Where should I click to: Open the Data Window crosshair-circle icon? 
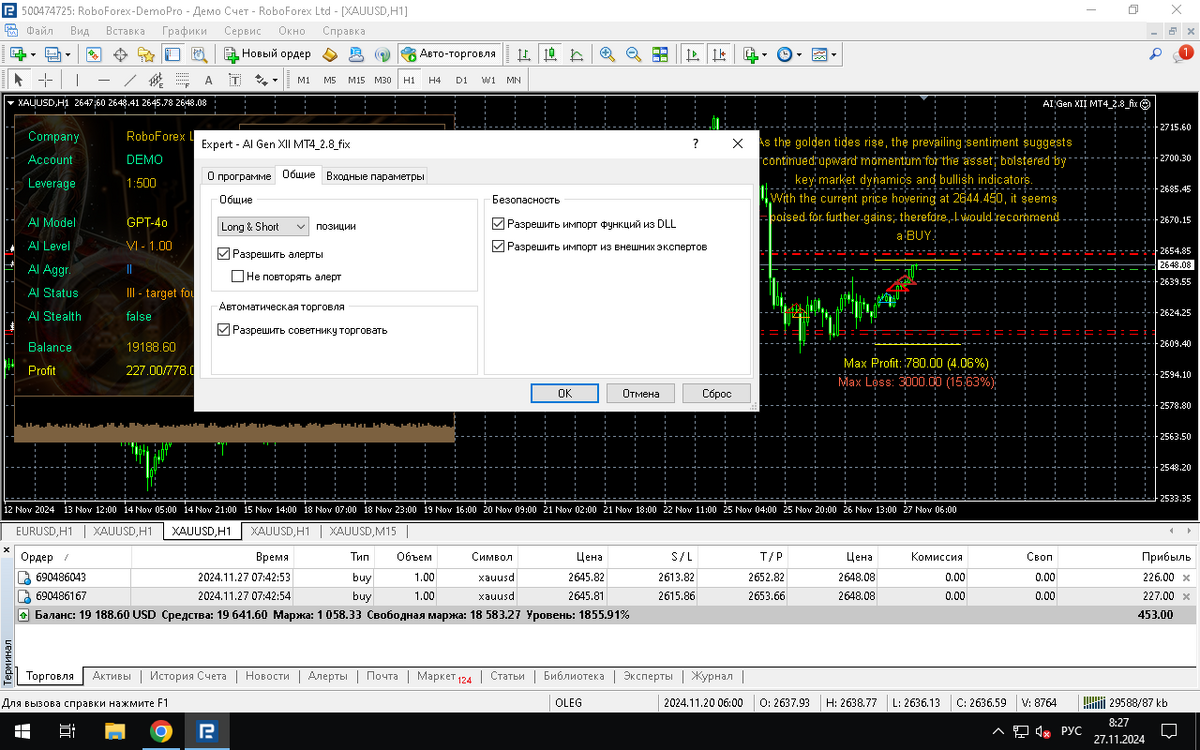(x=121, y=54)
